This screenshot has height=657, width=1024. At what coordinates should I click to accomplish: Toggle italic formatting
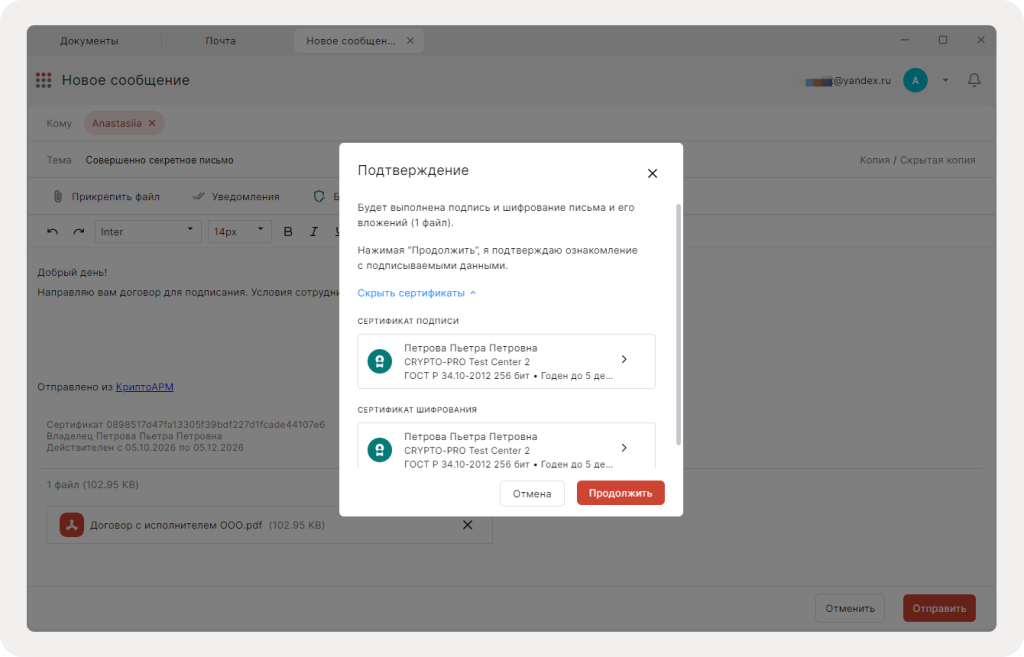tap(313, 232)
